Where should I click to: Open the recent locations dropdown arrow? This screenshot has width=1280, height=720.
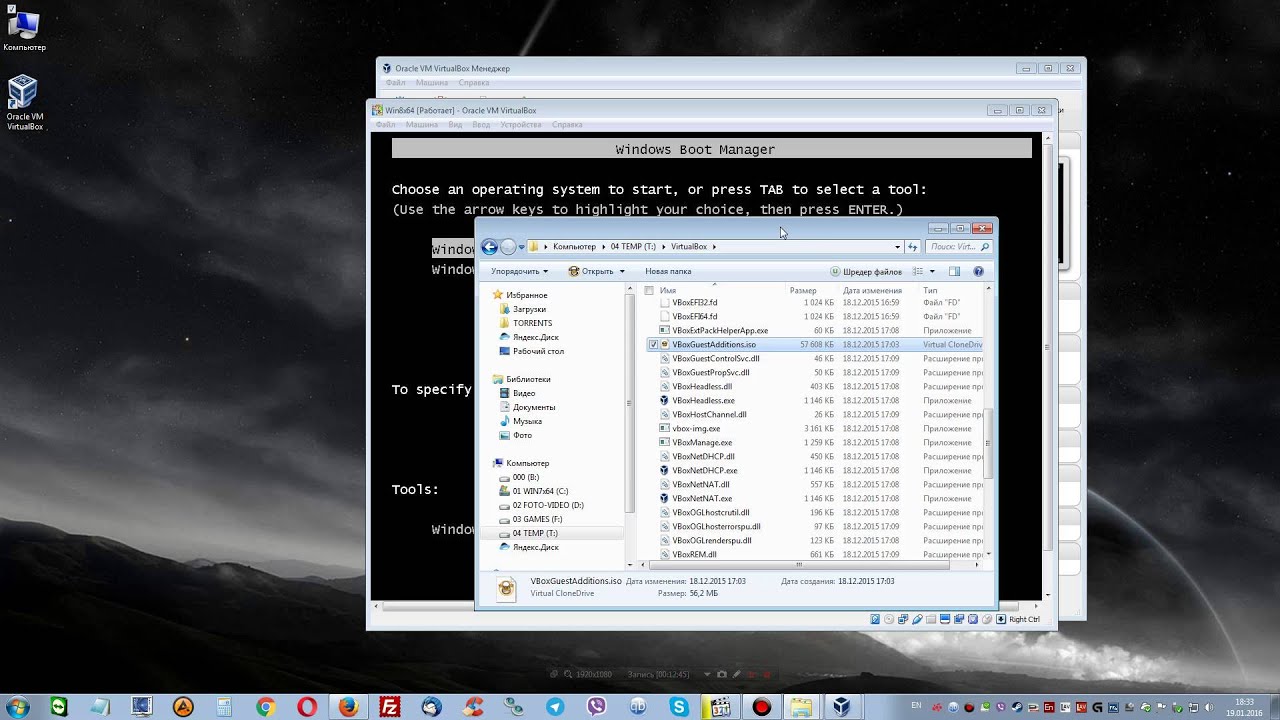click(x=522, y=247)
